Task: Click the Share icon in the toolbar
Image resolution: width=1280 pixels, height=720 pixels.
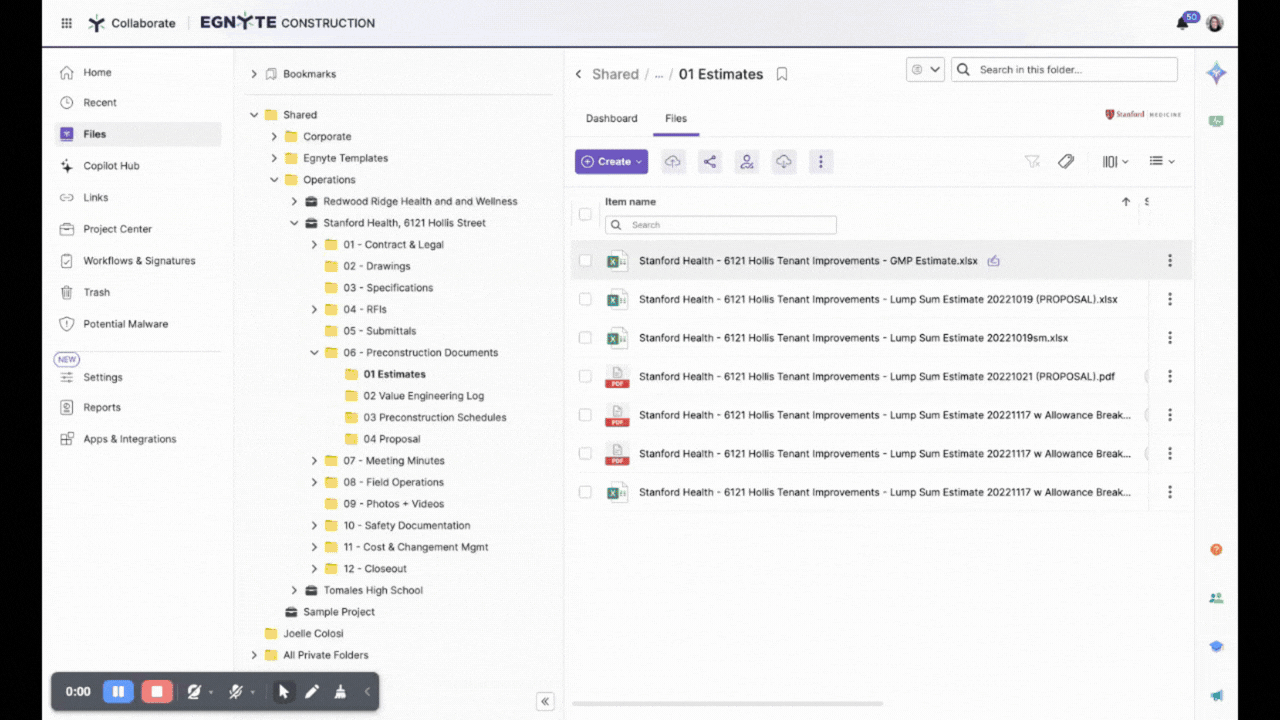Action: pyautogui.click(x=710, y=161)
